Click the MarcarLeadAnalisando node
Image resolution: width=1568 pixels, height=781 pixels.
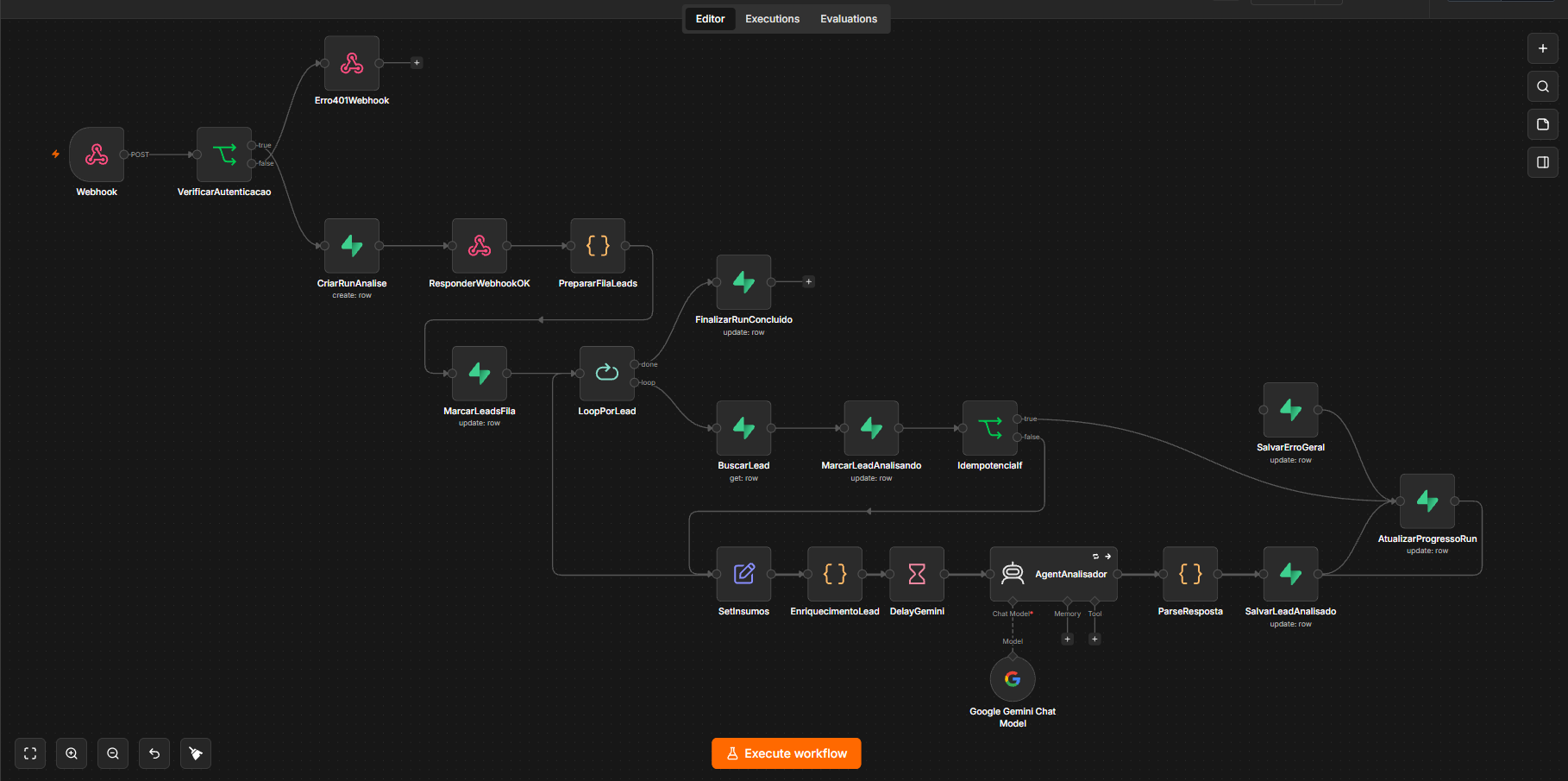tap(871, 428)
